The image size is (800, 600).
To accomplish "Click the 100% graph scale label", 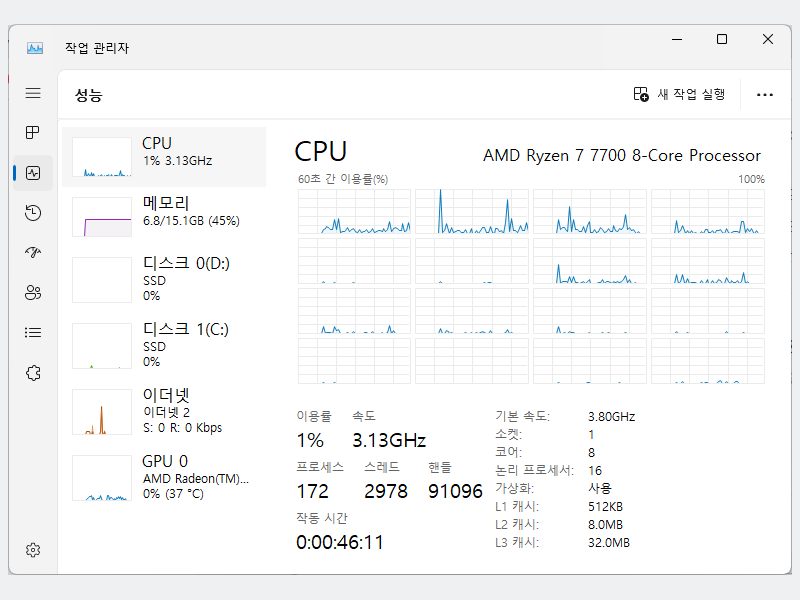I will (752, 179).
